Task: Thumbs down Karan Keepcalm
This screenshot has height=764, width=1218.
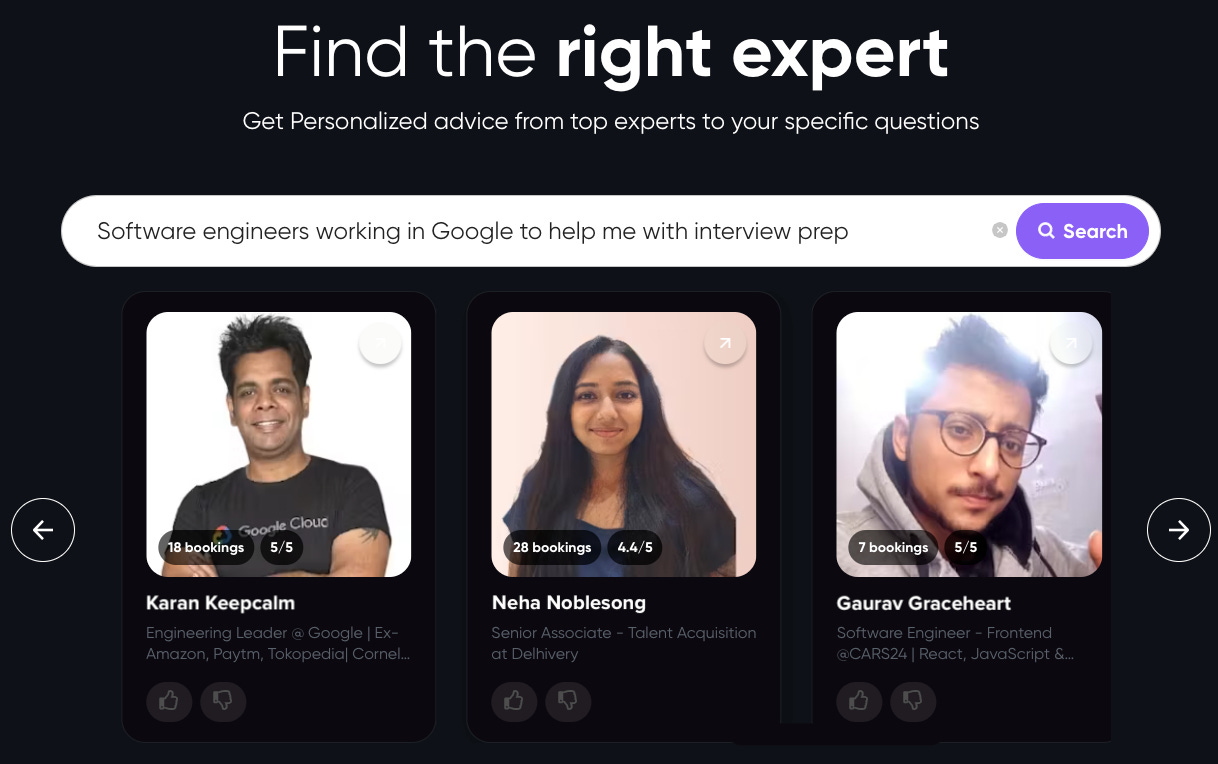Action: point(223,701)
